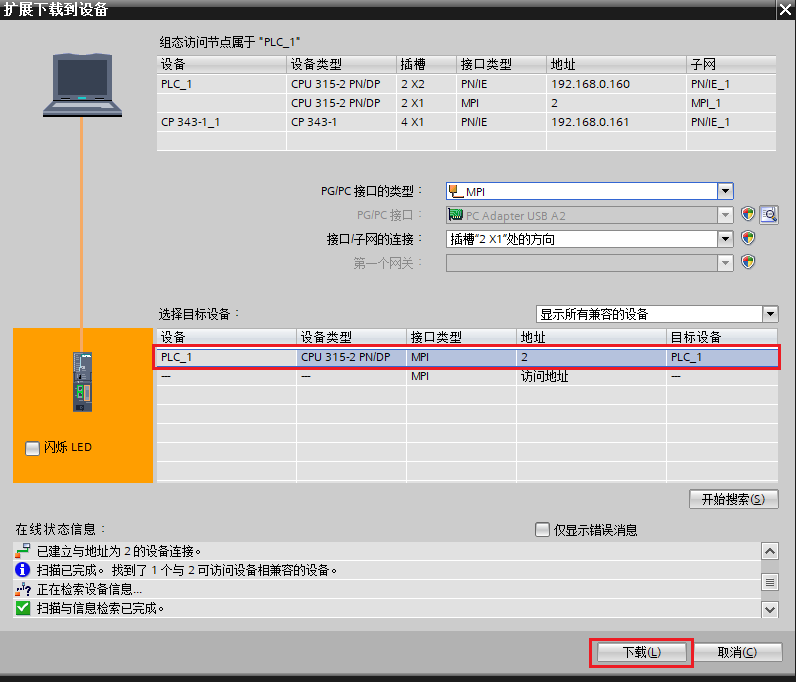Click 地址 header in target device table
The image size is (797, 682).
pos(591,337)
